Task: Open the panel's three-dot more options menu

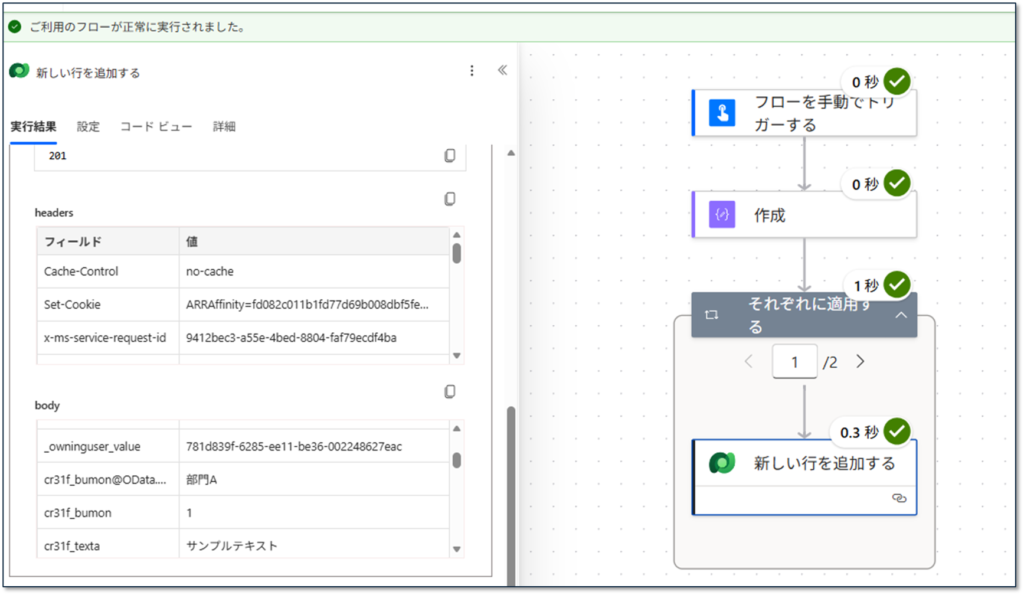Action: (x=472, y=71)
